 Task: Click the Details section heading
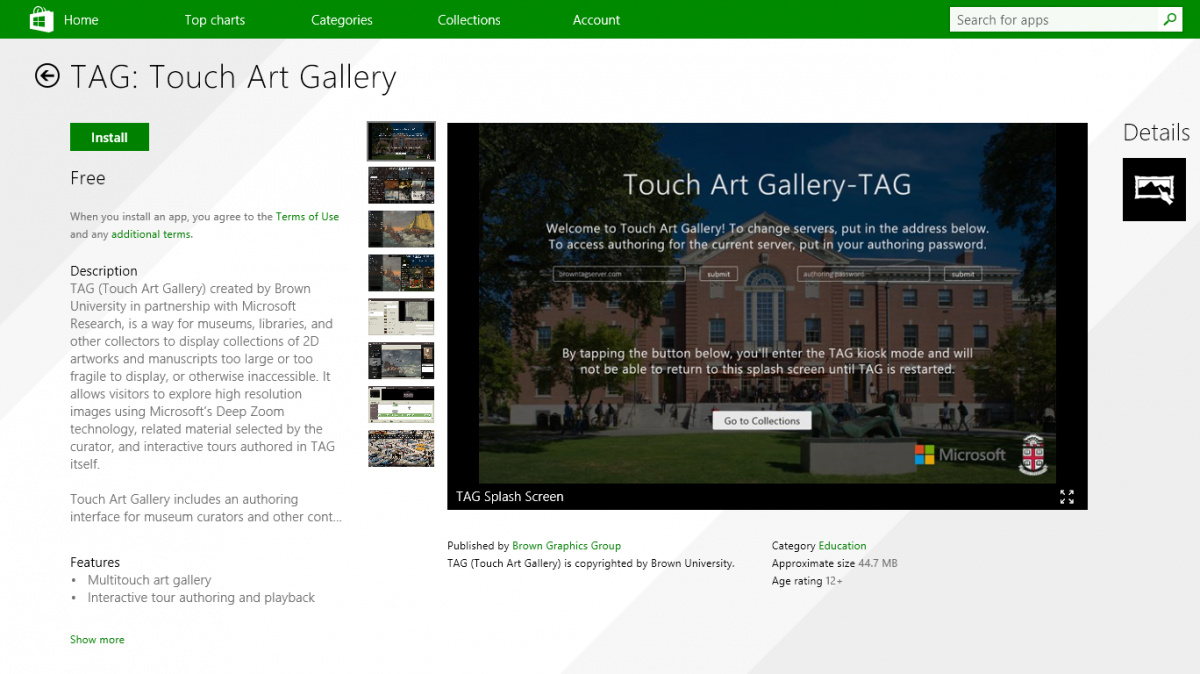[1156, 133]
